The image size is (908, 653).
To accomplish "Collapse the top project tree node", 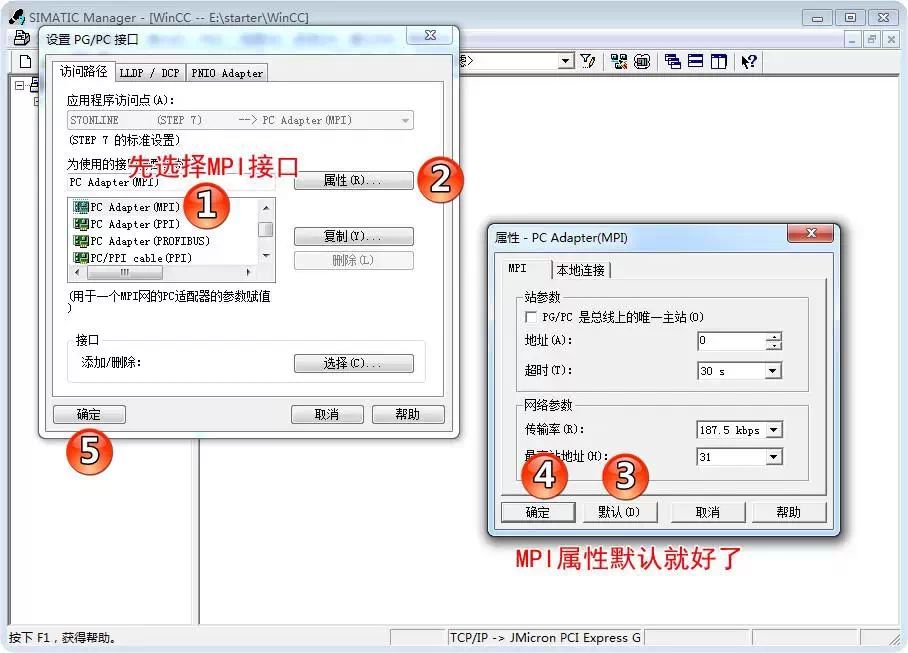I will (x=19, y=86).
